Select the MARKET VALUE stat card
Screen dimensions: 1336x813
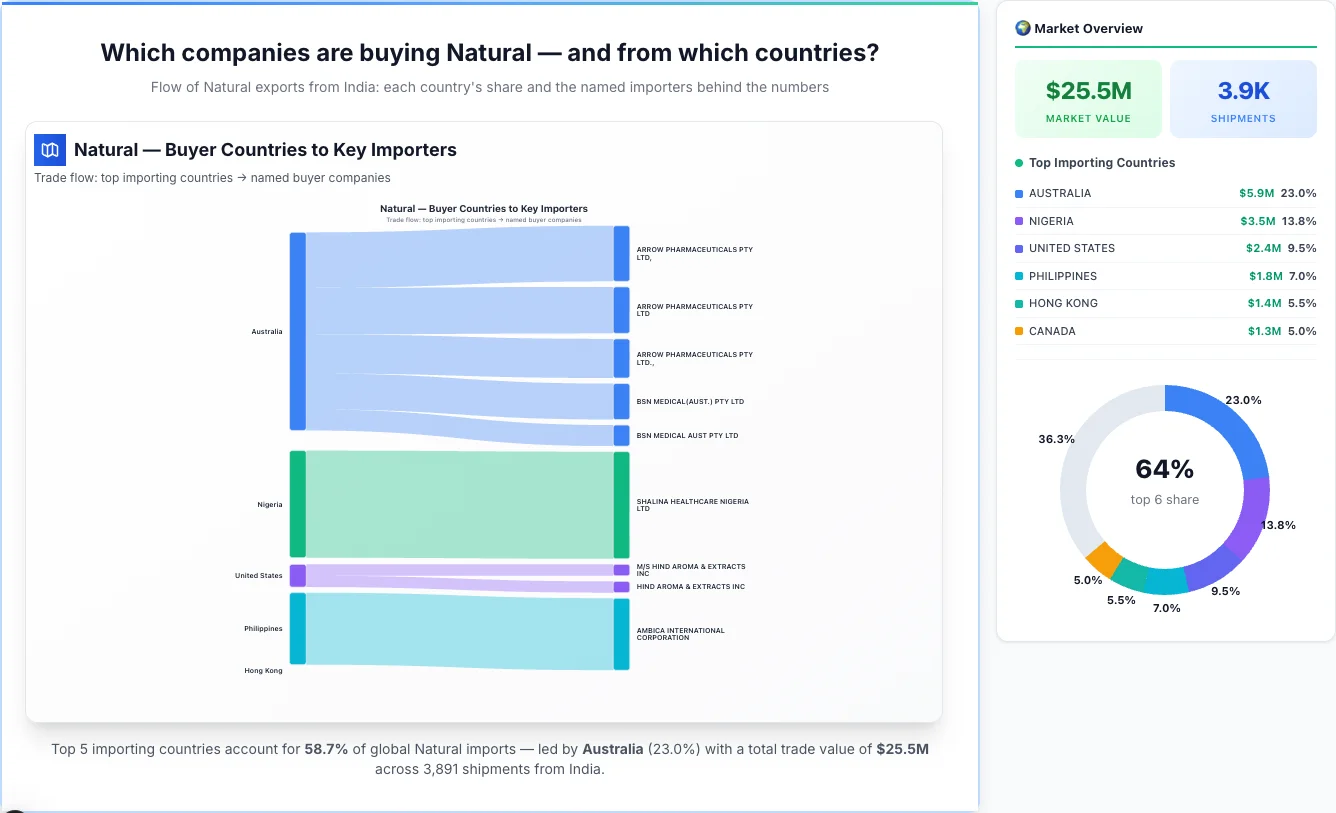pyautogui.click(x=1088, y=98)
